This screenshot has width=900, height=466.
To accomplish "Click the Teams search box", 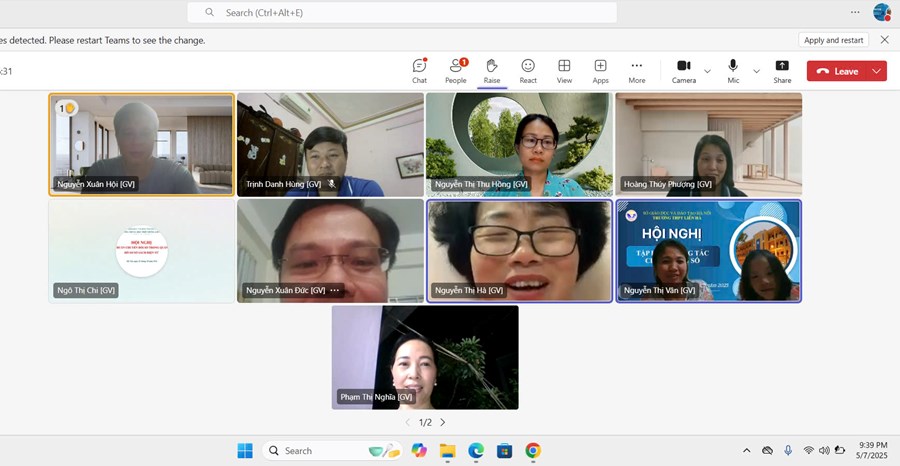I will pos(402,13).
